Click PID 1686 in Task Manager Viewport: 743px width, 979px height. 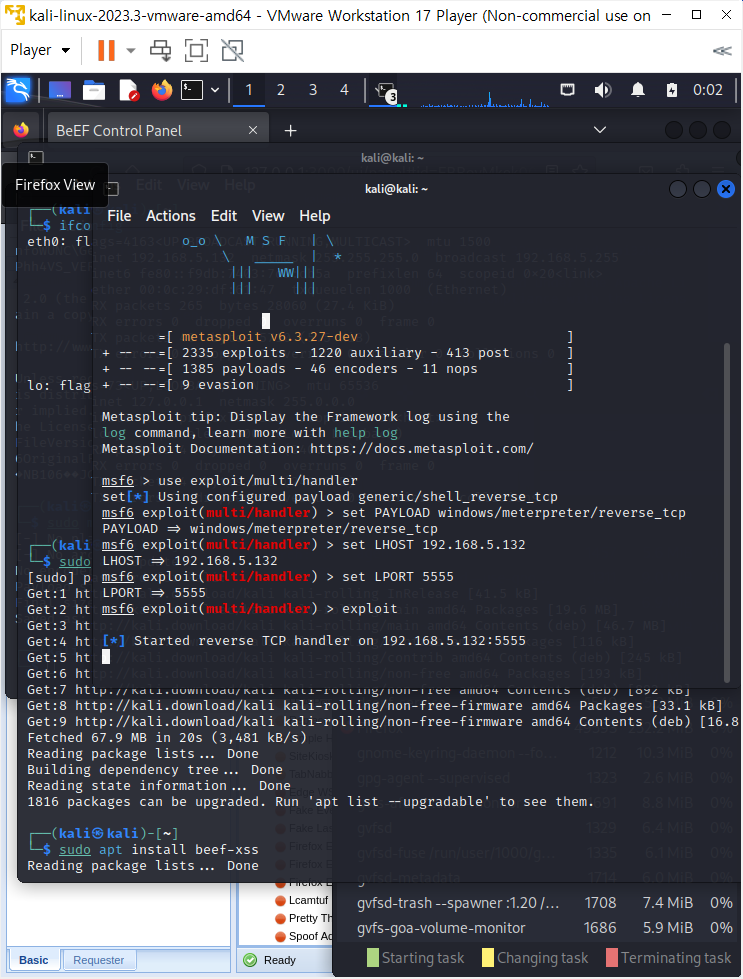600,928
